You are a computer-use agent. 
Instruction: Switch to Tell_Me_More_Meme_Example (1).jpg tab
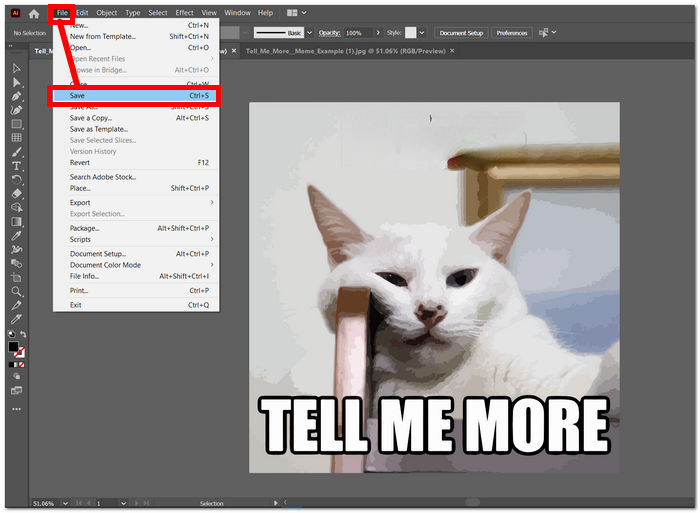(x=346, y=51)
